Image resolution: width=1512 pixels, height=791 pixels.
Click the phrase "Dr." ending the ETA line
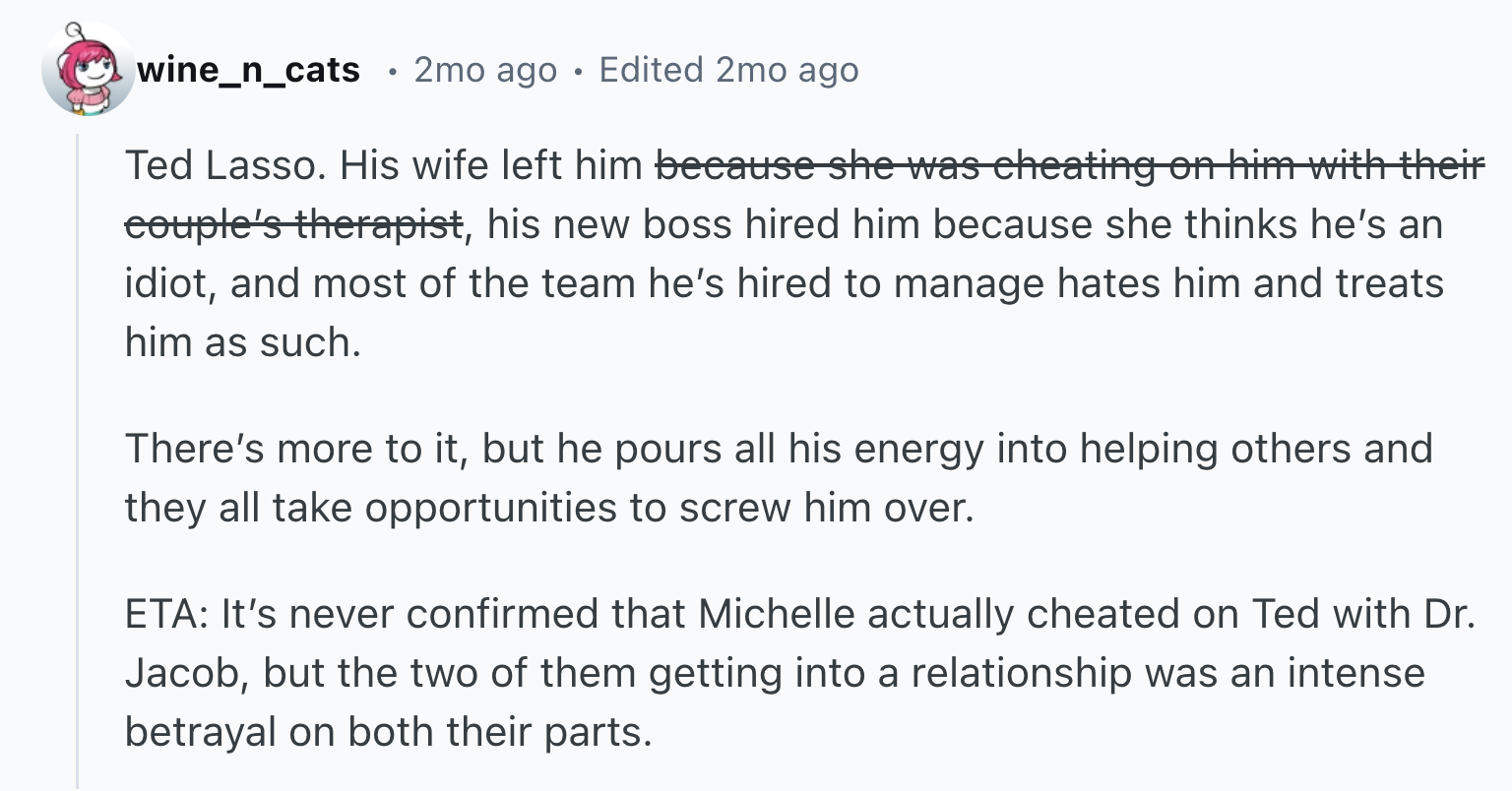pyautogui.click(x=1449, y=614)
